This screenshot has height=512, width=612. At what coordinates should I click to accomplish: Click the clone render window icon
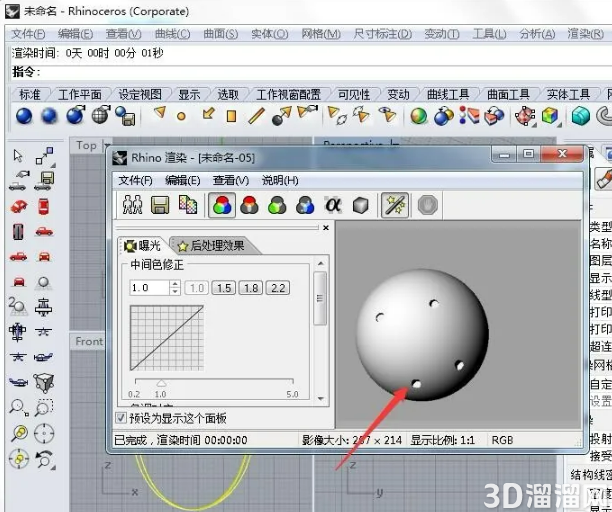pos(132,204)
